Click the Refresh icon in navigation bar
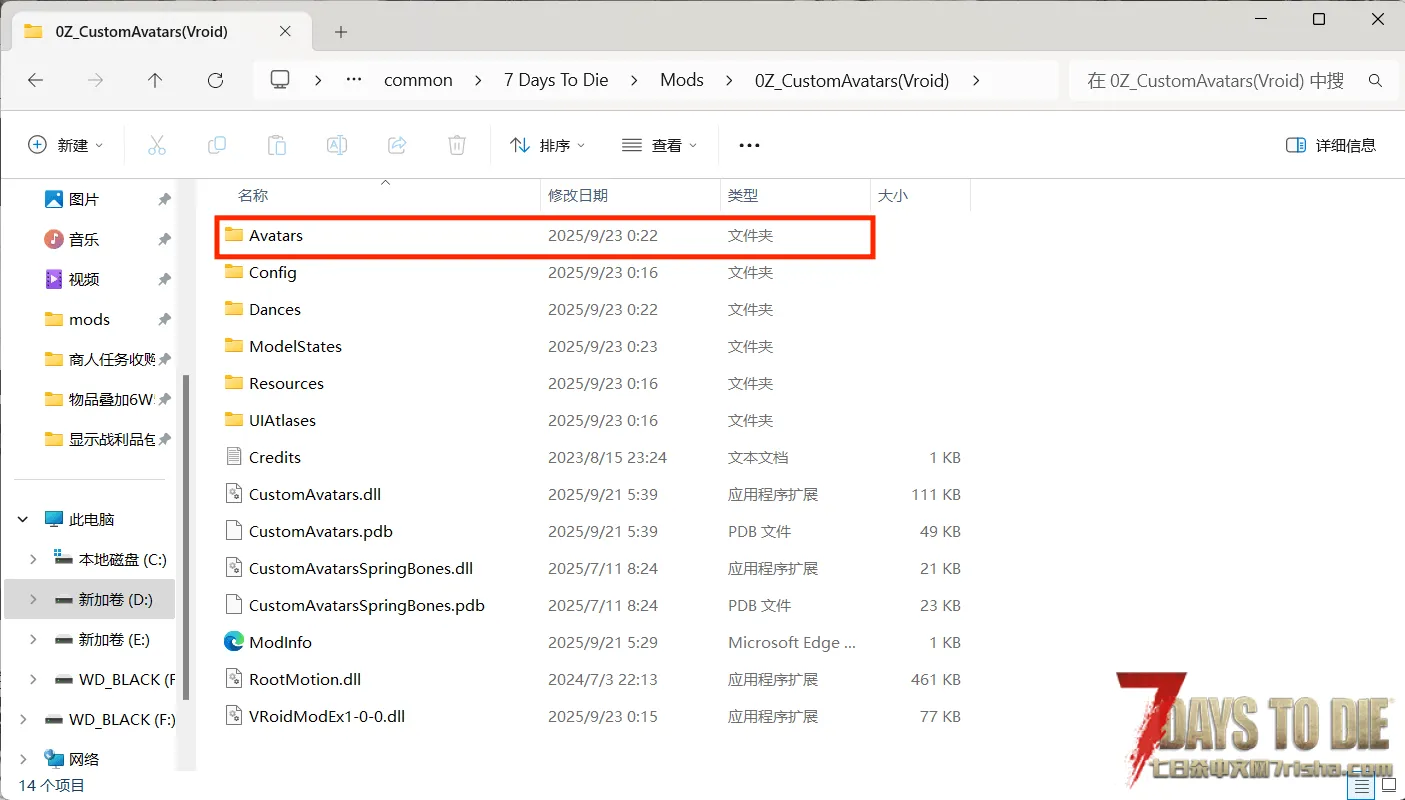The image size is (1405, 800). 215,80
